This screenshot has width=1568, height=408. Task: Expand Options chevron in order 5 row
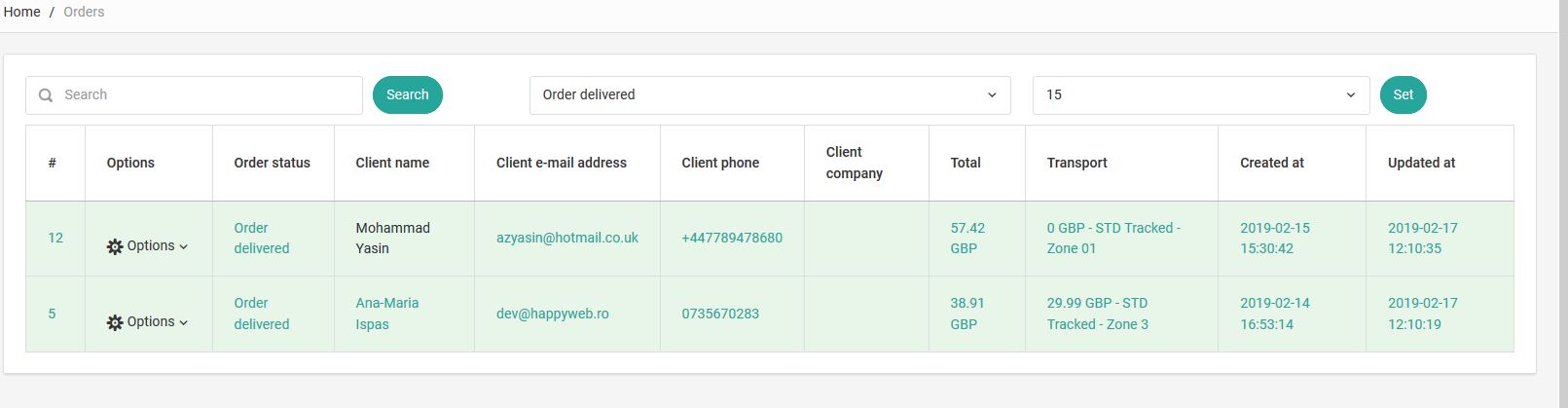(184, 322)
